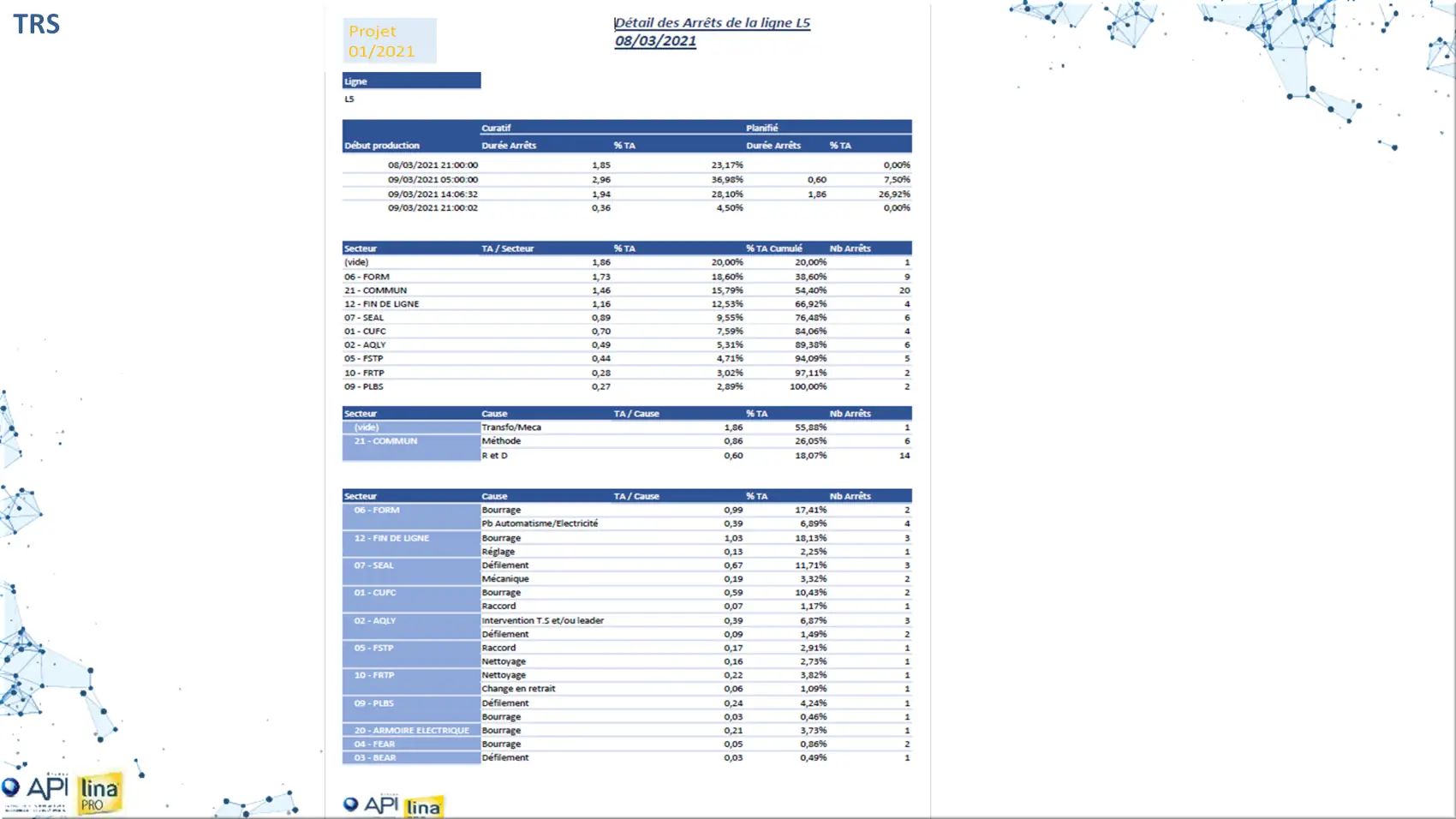Screen dimensions: 1456x819
Task: Click the small API logo in report footer
Action: coord(372,804)
